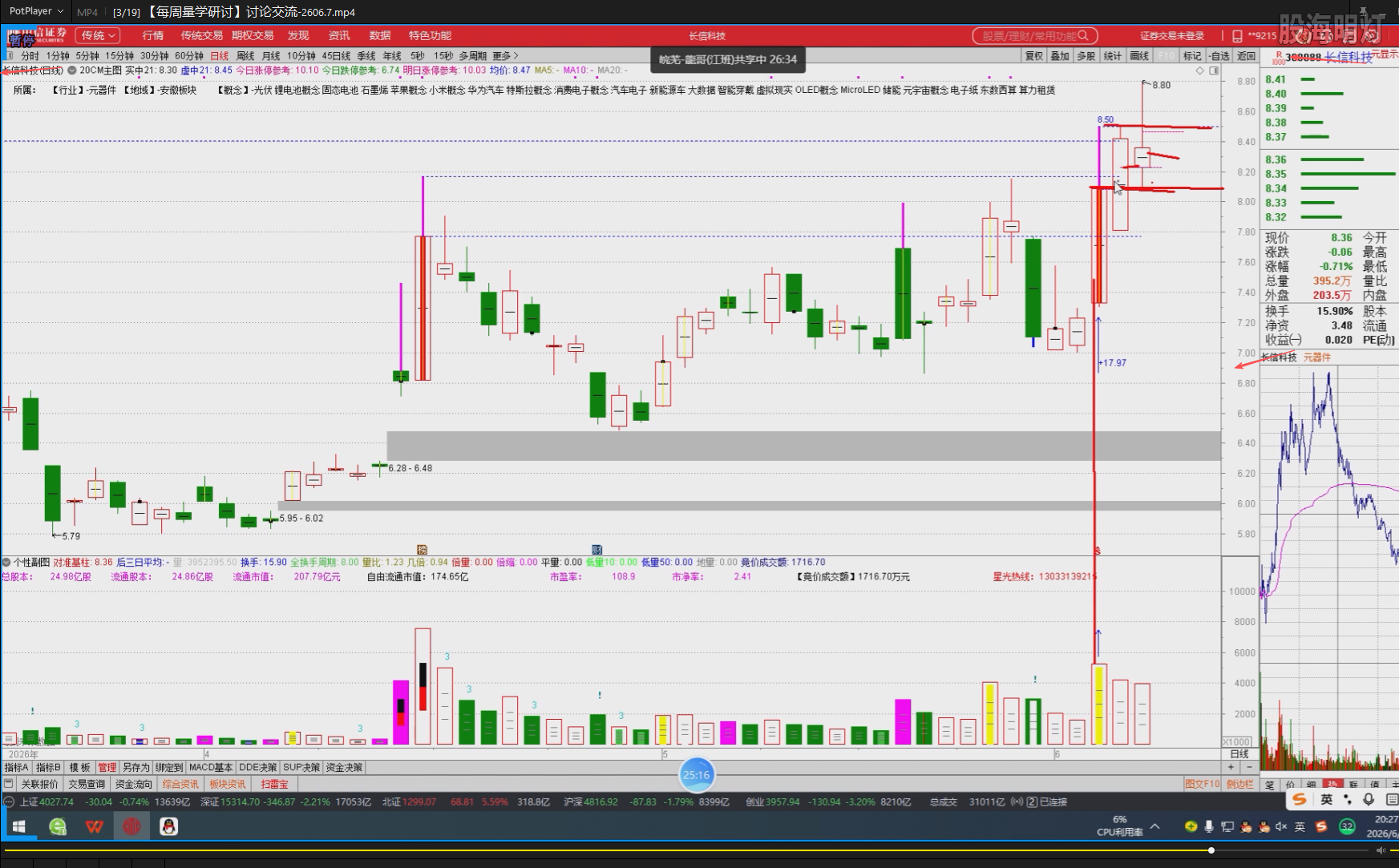This screenshot has width=1399, height=868.
Task: Click the 复权 button
Action: coord(1034,56)
